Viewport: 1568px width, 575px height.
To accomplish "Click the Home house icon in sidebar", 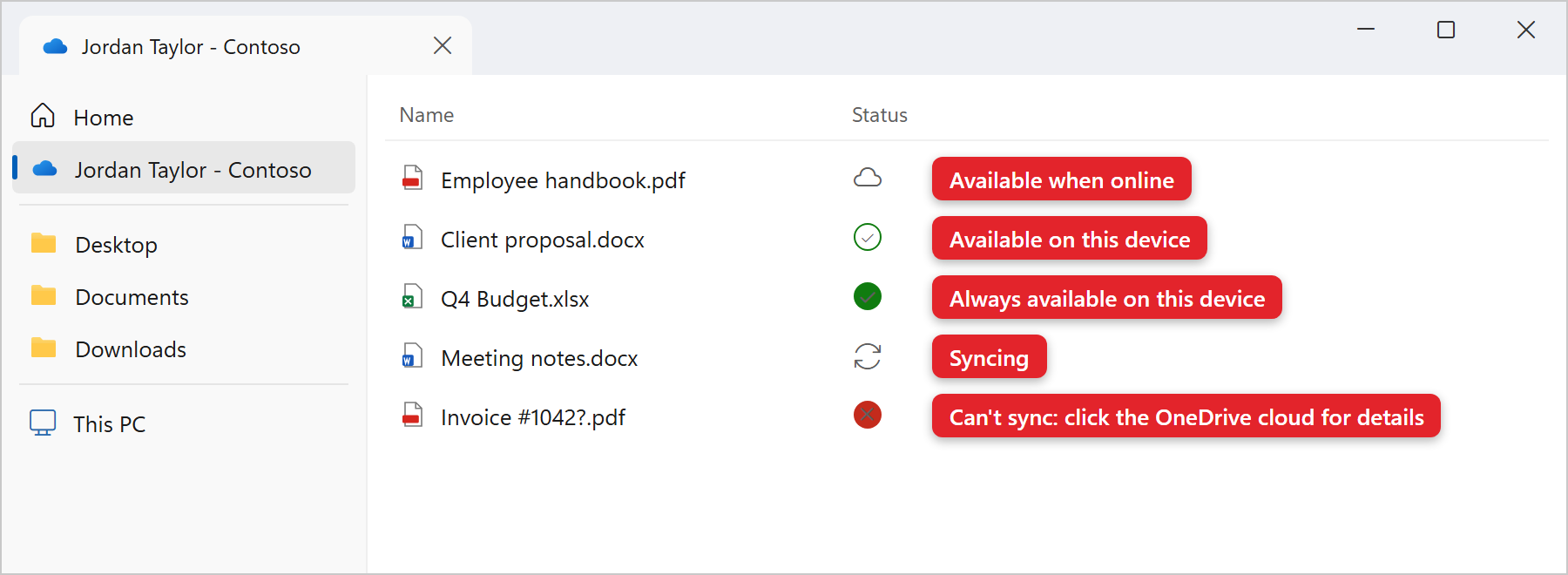I will click(43, 116).
